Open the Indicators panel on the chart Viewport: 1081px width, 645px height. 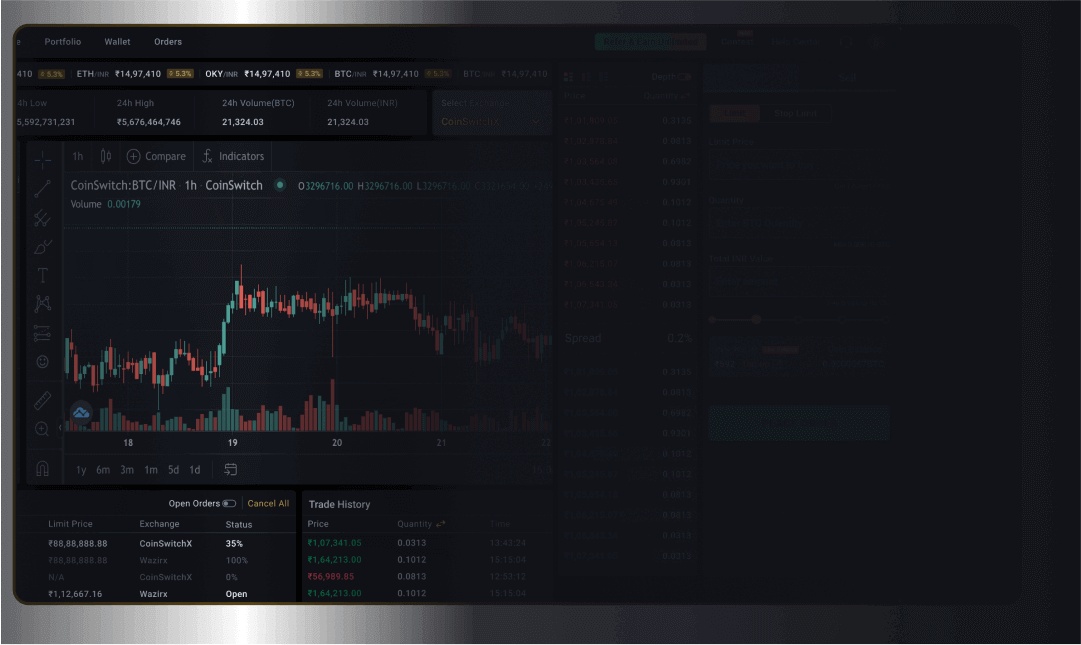point(233,156)
